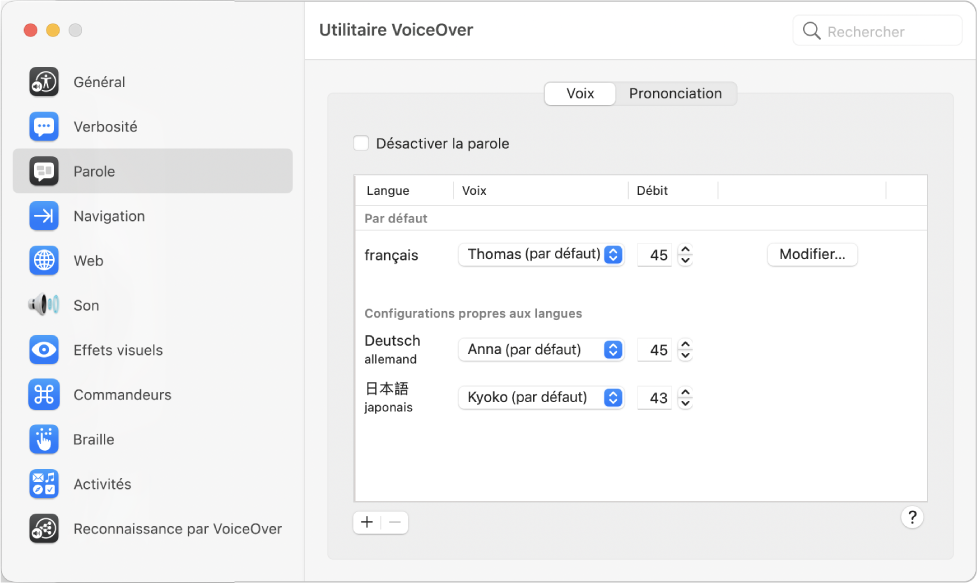Image resolution: width=979 pixels, height=583 pixels.
Task: Open the Son speaker icon
Action: 44,305
